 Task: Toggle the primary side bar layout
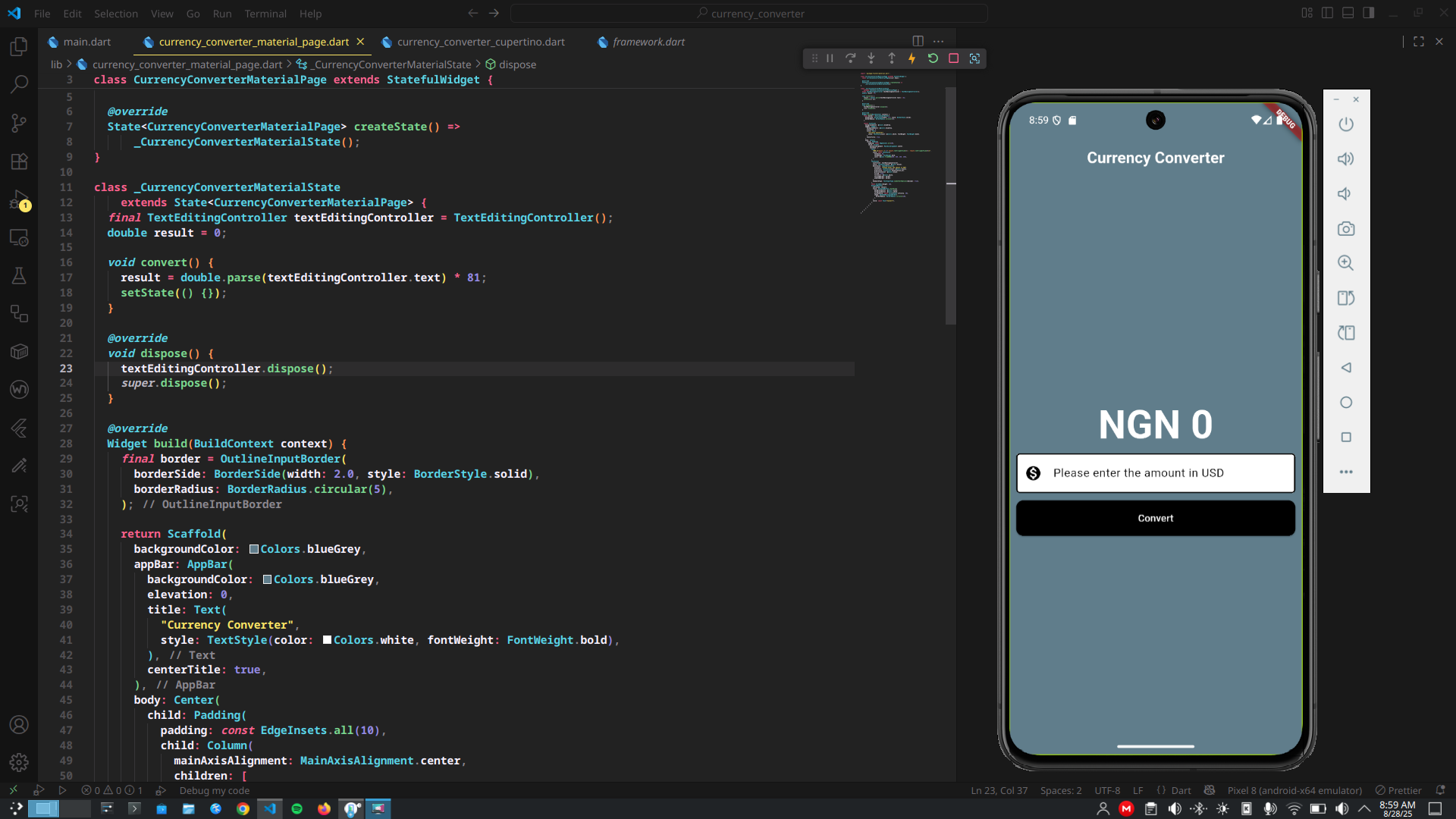point(1327,13)
